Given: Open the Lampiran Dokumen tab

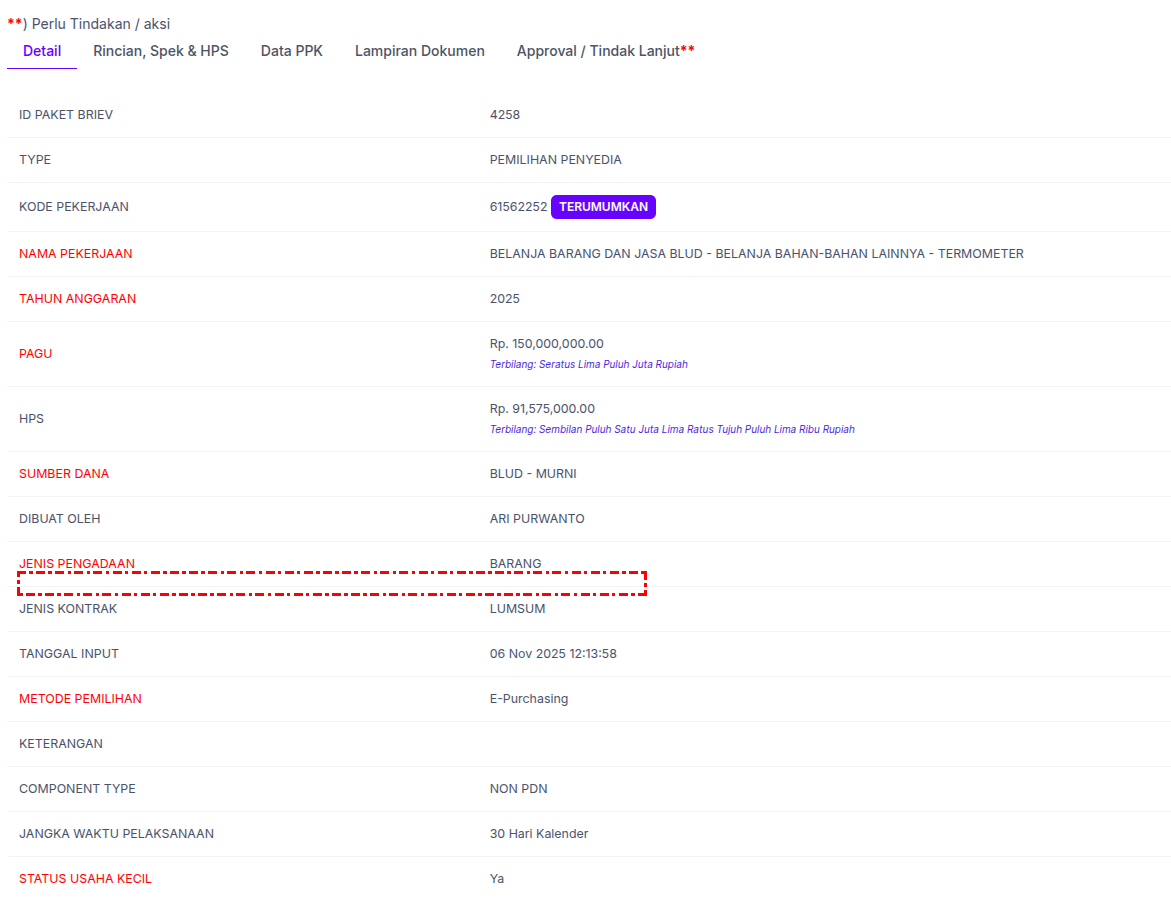Looking at the screenshot, I should [x=420, y=51].
